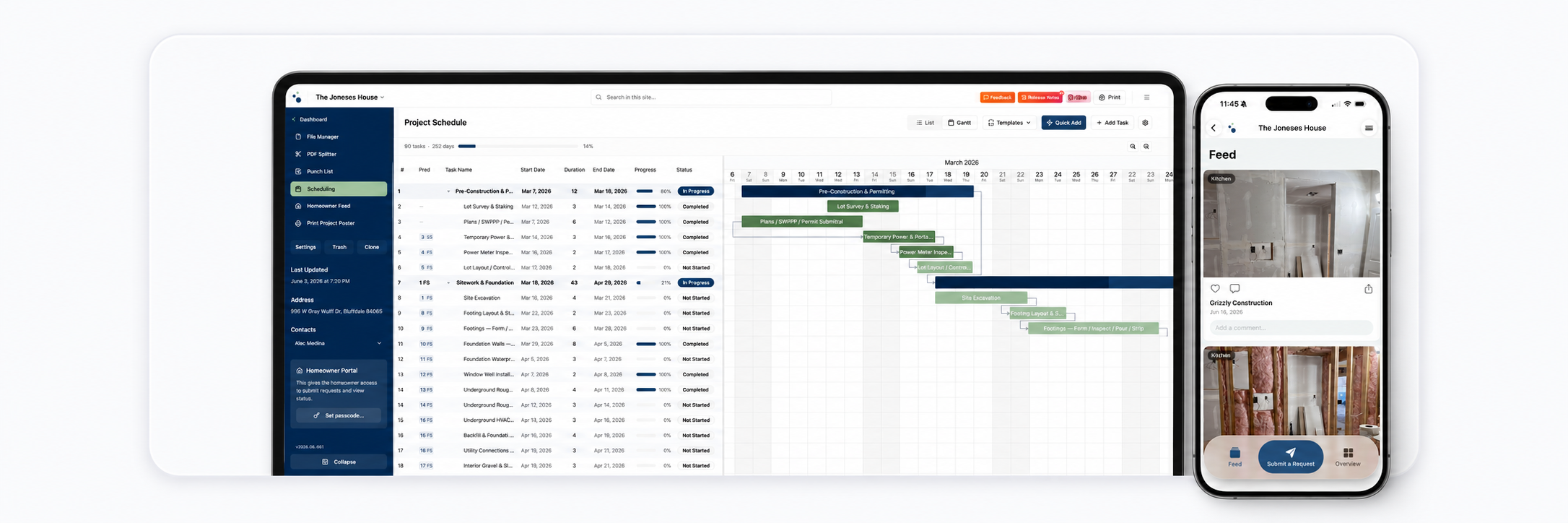The image size is (1568, 523).
Task: Collapse the sidebar
Action: click(339, 462)
